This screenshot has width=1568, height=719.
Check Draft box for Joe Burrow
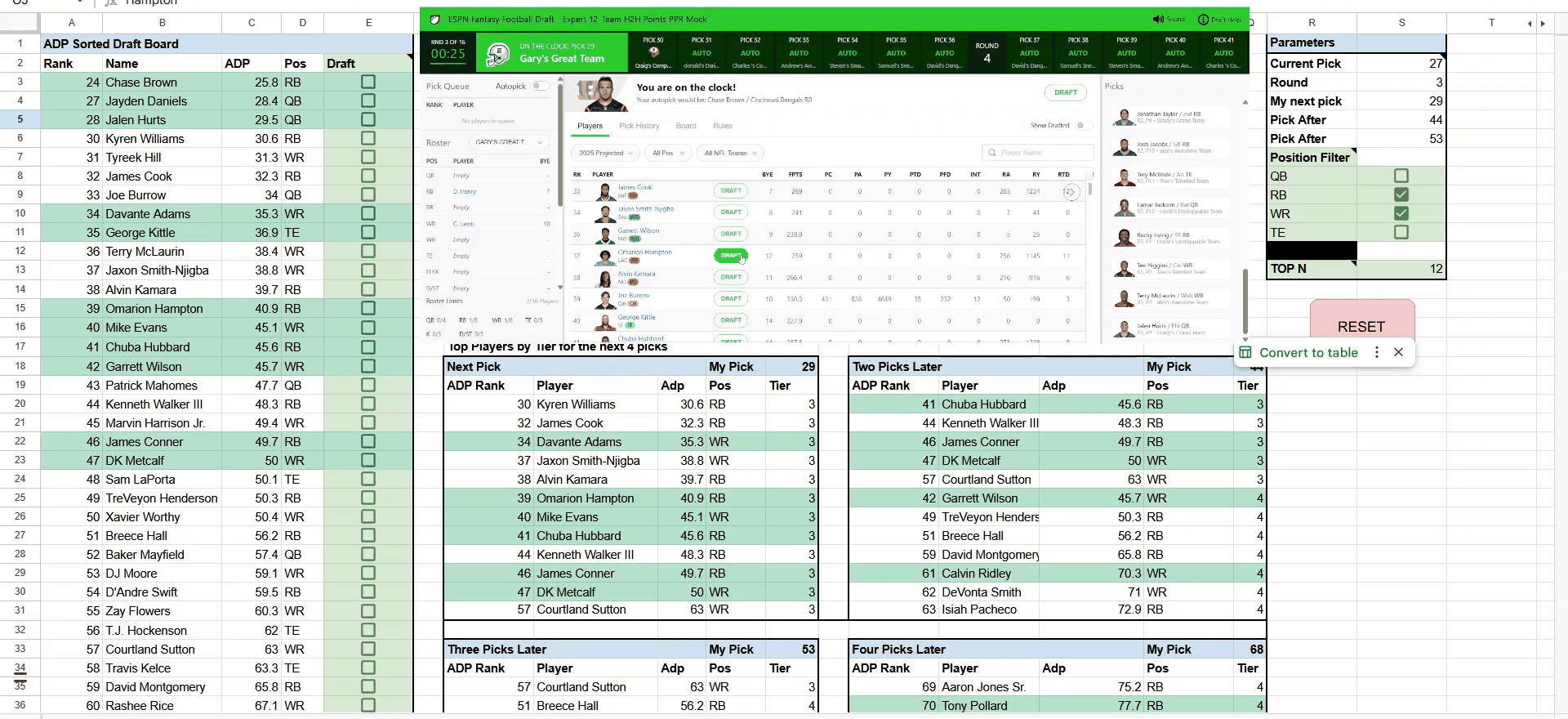coord(368,194)
